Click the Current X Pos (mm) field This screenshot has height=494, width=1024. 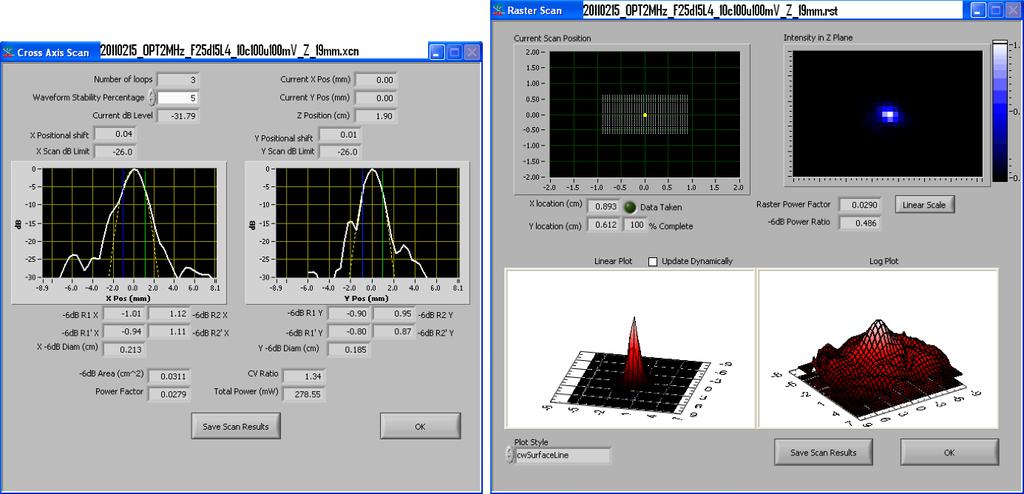point(376,80)
